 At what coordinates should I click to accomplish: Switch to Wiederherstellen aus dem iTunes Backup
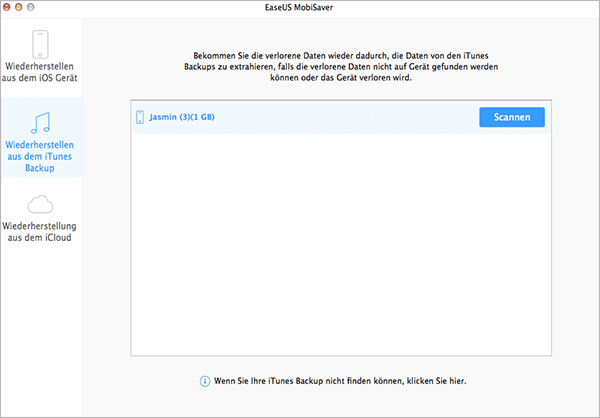41,137
